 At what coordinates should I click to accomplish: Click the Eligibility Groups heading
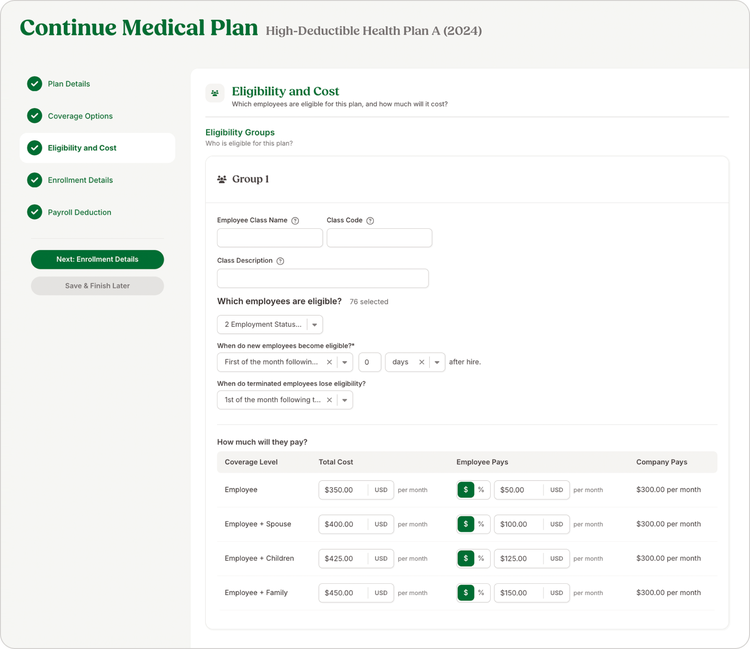point(240,132)
